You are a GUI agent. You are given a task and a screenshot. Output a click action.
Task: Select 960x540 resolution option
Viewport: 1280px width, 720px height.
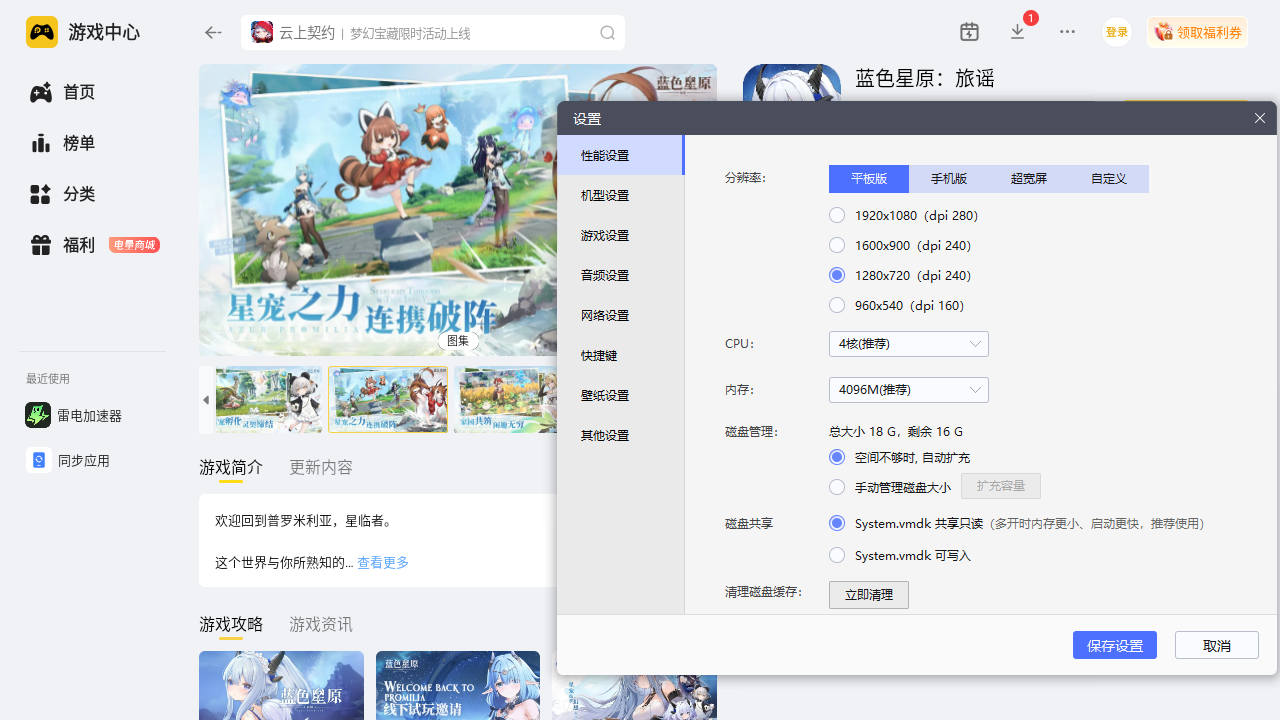coord(838,305)
